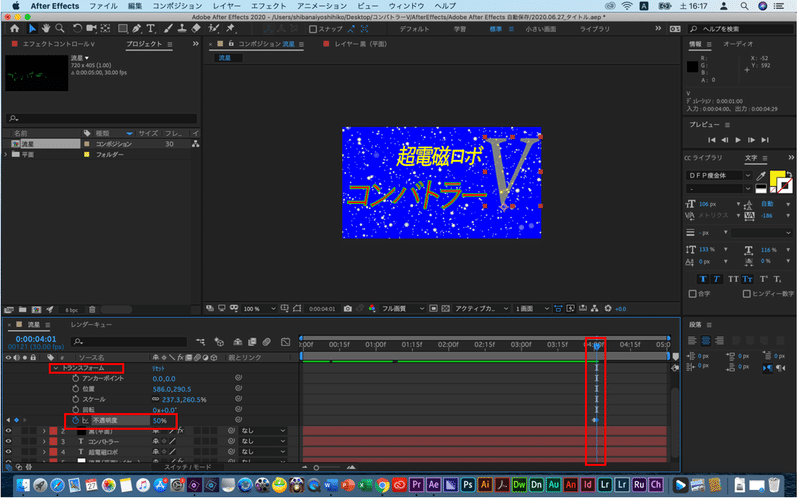Select the Pan Behind anchor point tool
This screenshot has width=800, height=499.
point(106,29)
